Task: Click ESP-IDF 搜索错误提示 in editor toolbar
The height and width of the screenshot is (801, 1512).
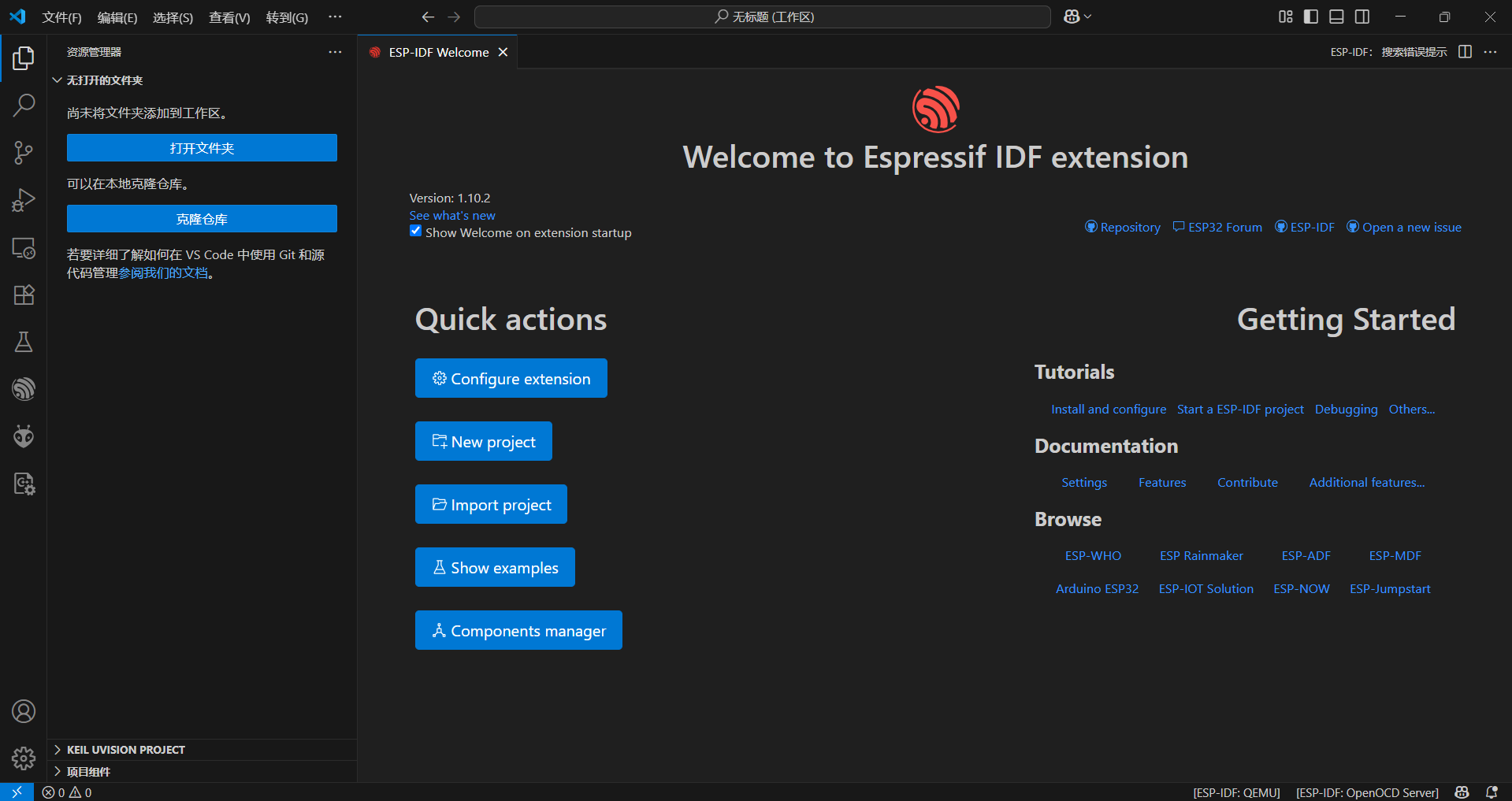Action: click(1388, 52)
